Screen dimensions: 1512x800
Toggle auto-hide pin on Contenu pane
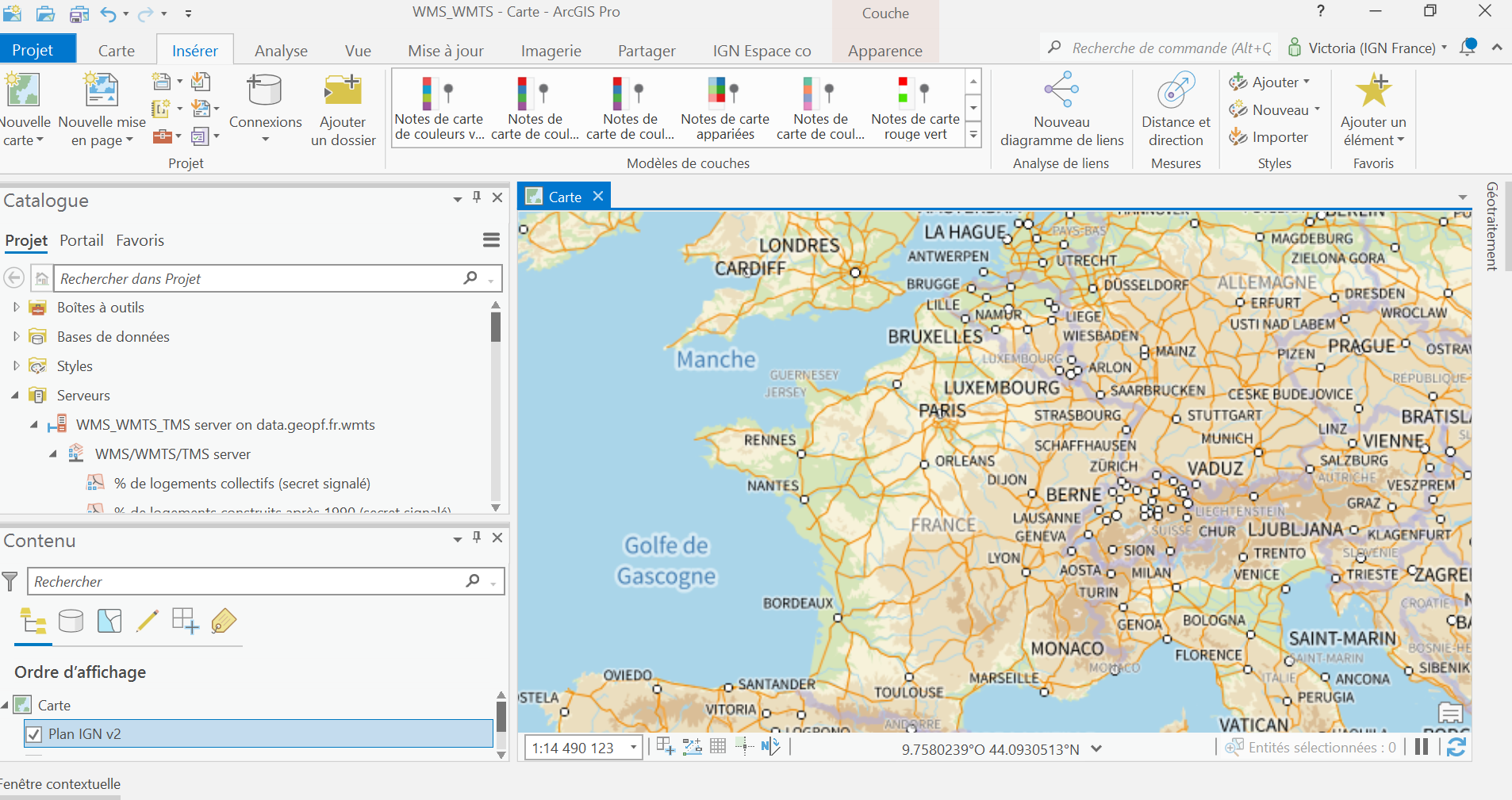point(477,537)
